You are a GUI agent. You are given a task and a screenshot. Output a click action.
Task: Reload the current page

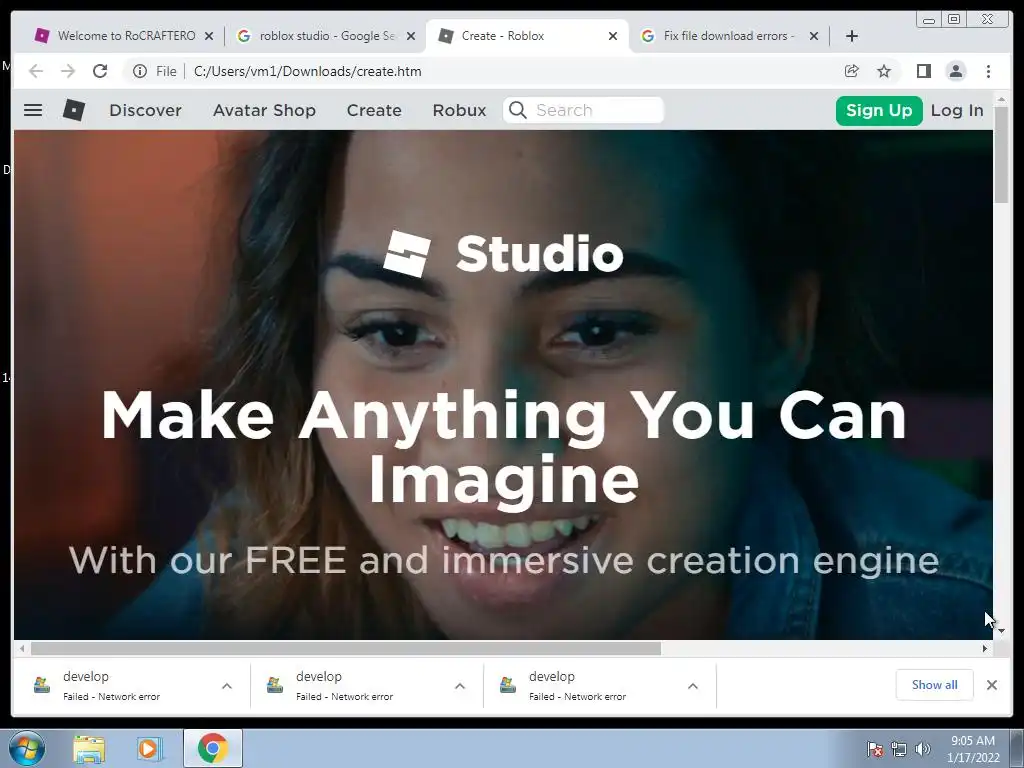(100, 71)
